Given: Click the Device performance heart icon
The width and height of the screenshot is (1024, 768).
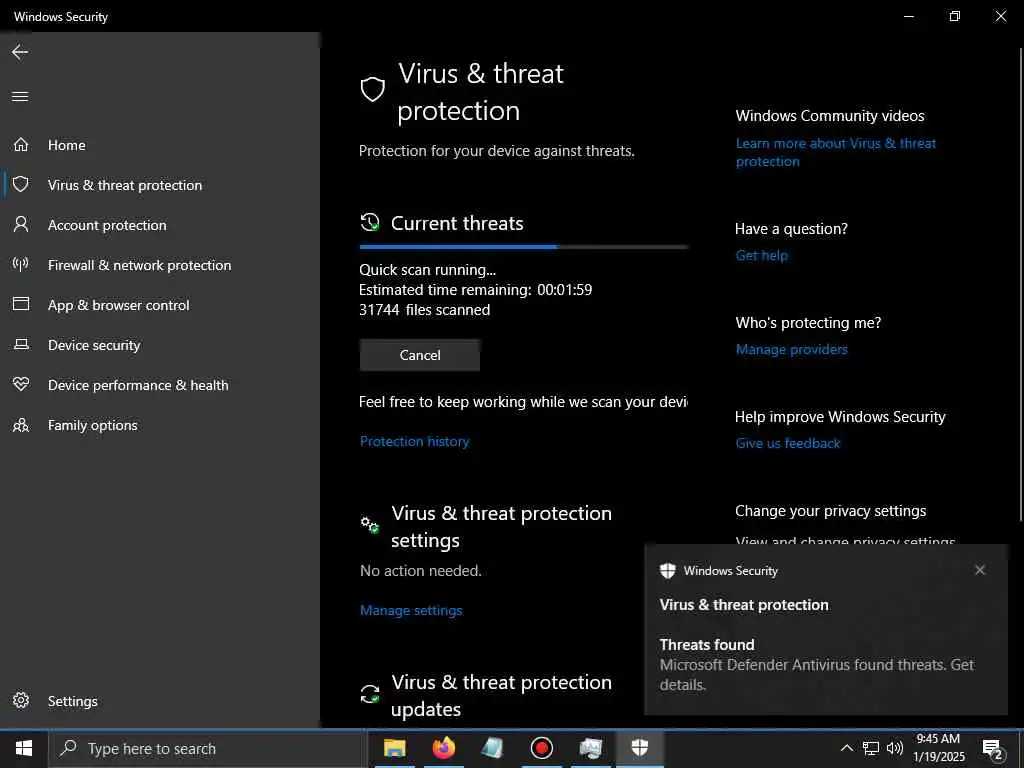Looking at the screenshot, I should click(21, 384).
